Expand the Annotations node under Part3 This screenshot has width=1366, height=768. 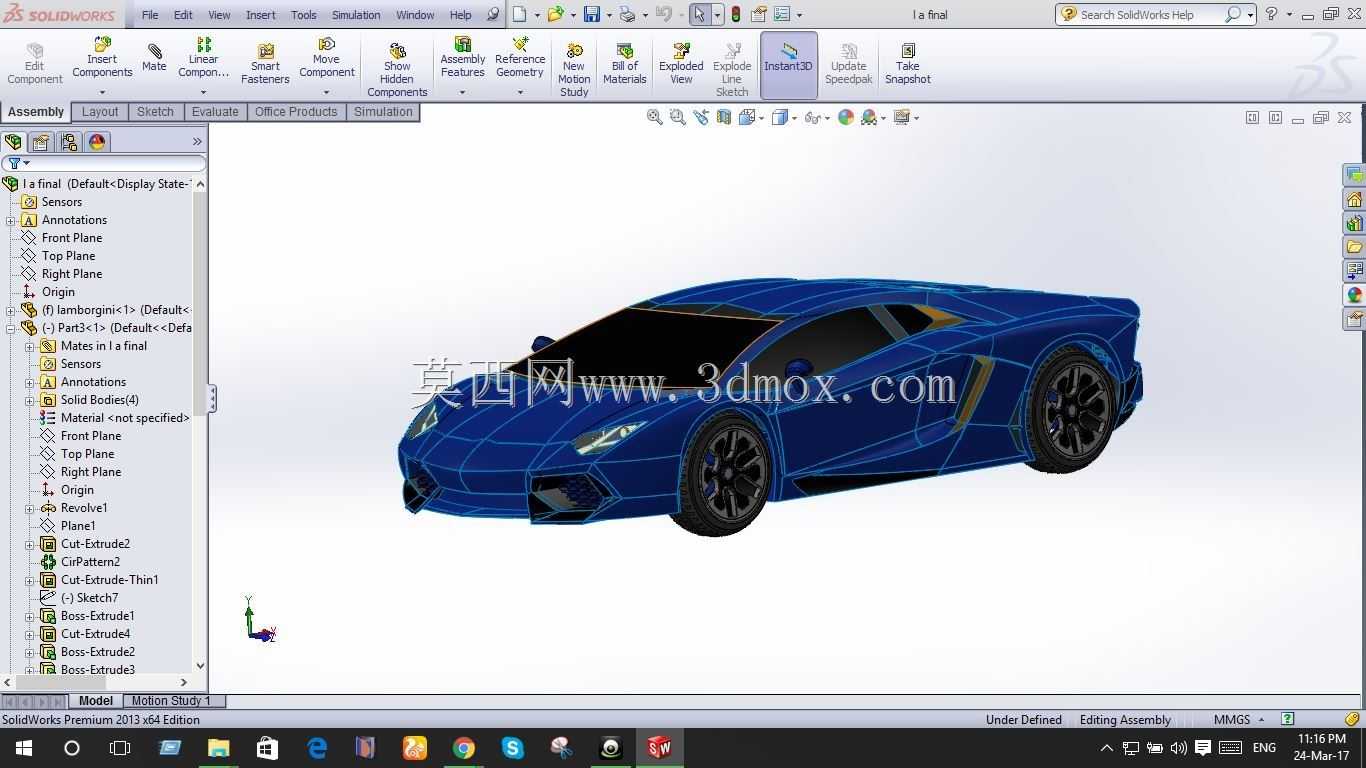tap(30, 382)
